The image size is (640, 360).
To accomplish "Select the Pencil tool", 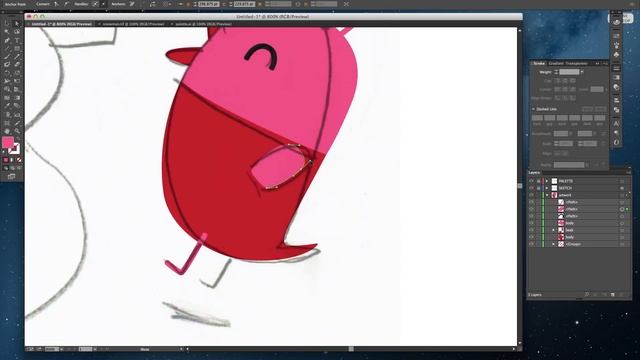I will pos(17,56).
